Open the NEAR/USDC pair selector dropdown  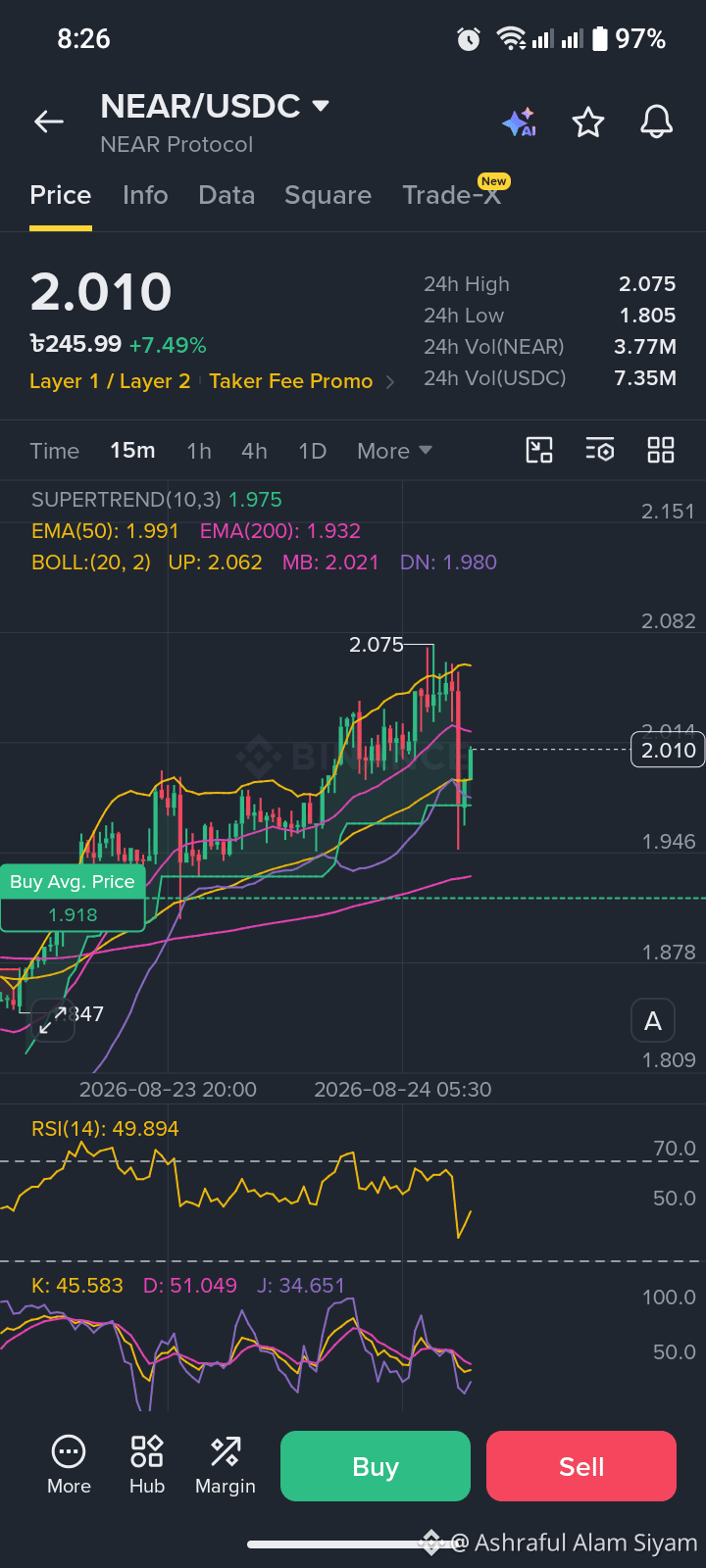pyautogui.click(x=216, y=106)
